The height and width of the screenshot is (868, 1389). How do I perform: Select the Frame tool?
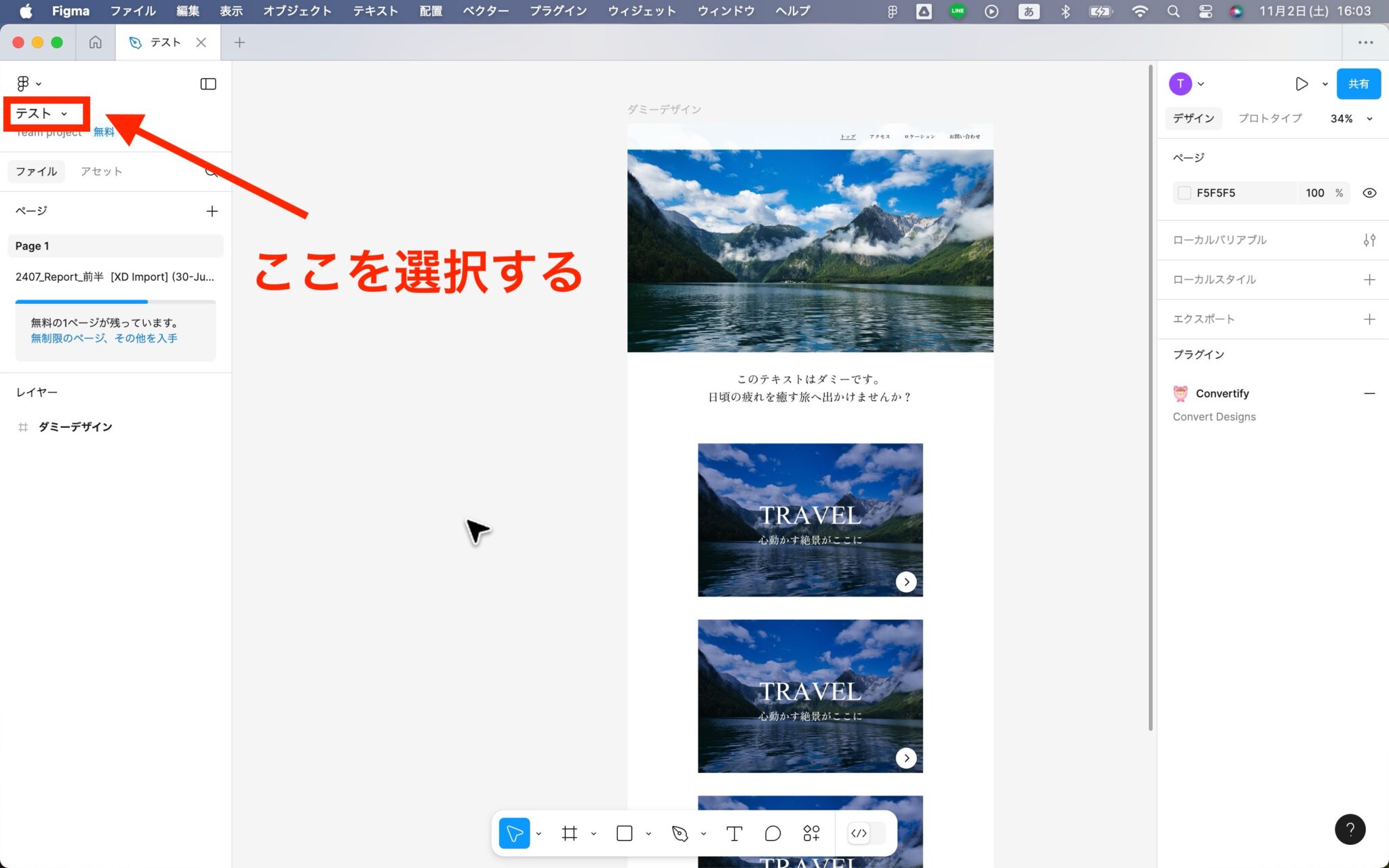[x=570, y=833]
